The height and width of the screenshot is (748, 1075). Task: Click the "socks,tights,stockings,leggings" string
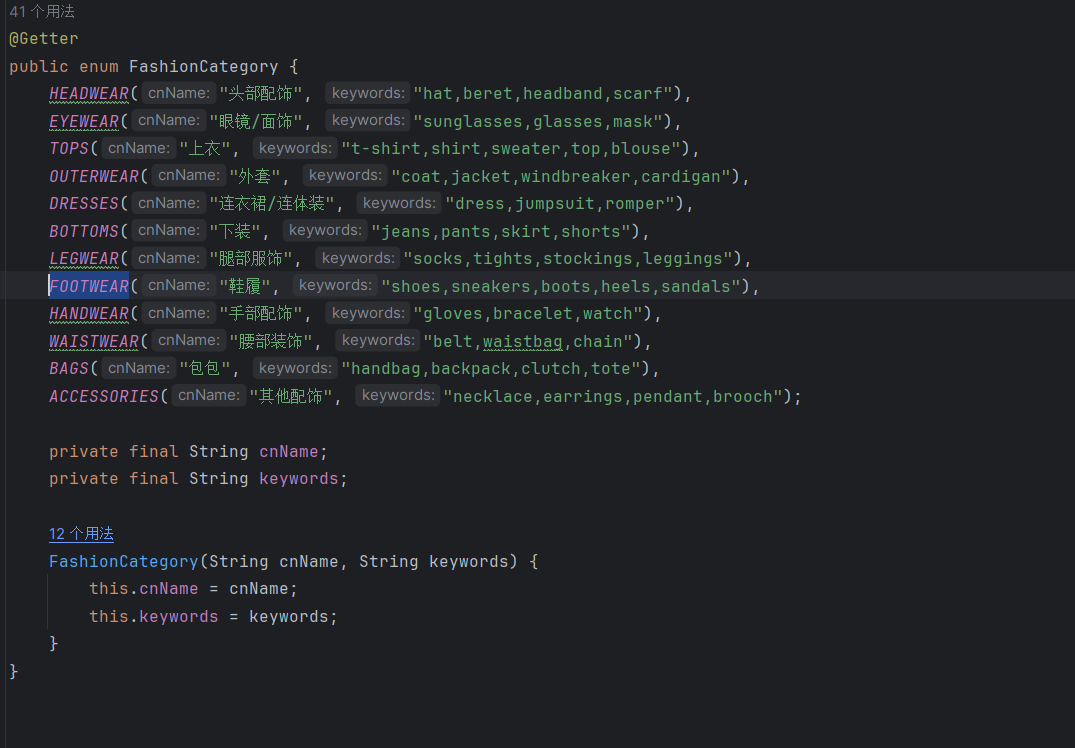[568, 258]
